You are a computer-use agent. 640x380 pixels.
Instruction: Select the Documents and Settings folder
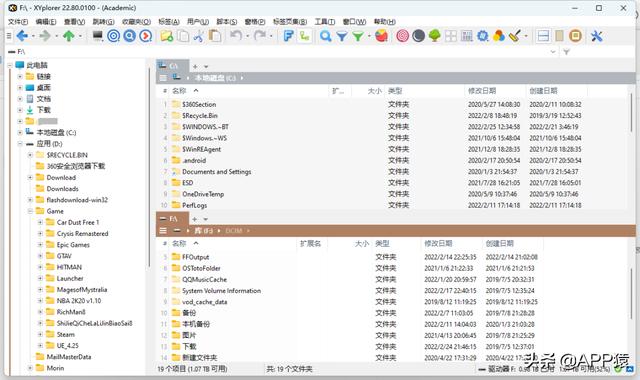(x=216, y=172)
